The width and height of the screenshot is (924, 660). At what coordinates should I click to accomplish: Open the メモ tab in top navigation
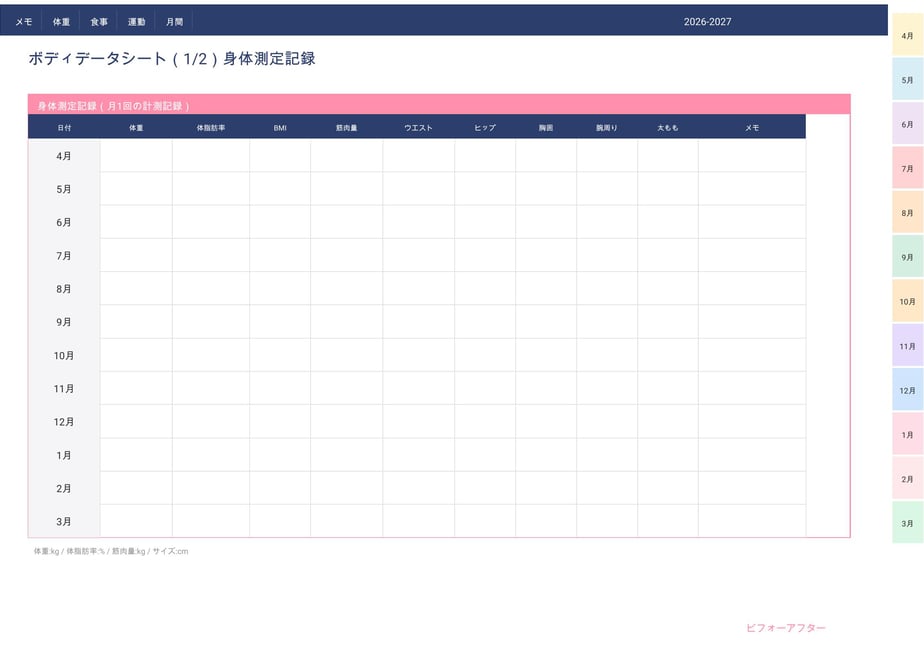[24, 22]
